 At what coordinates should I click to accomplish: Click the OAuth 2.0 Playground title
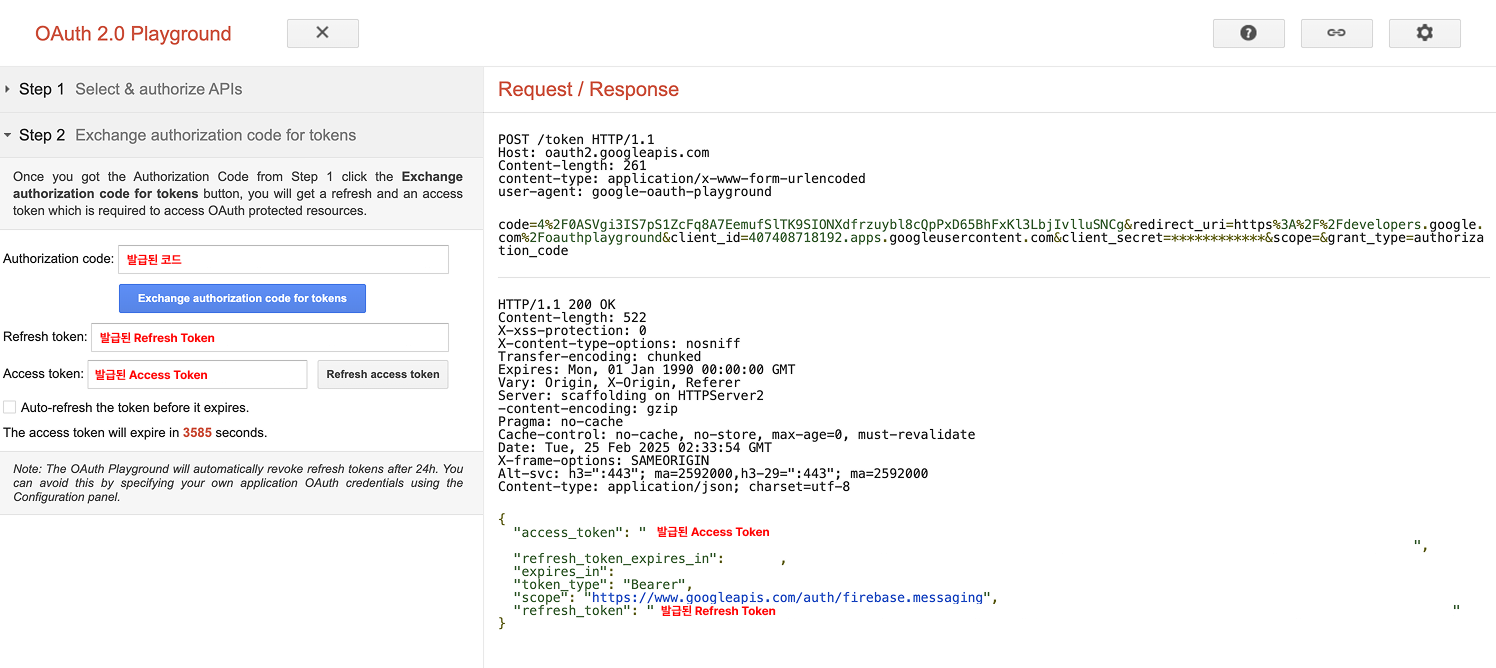pos(133,33)
